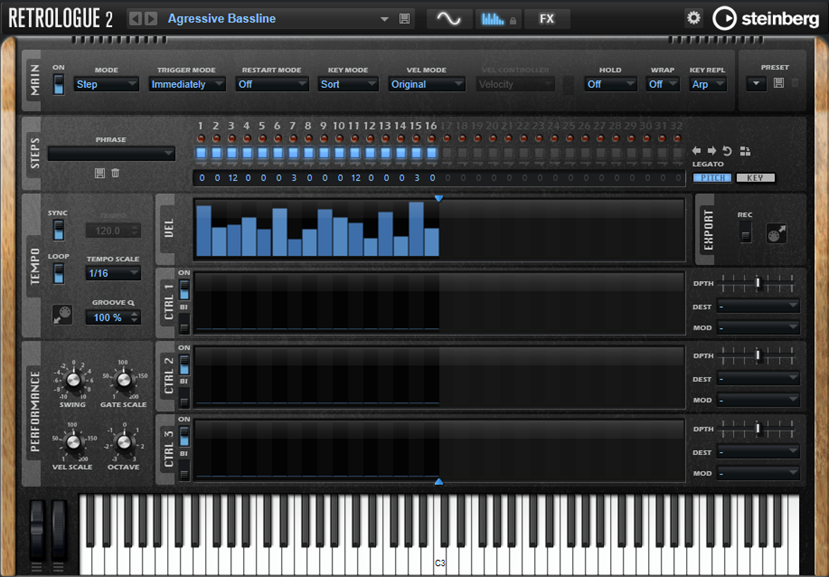Save the current phrase
This screenshot has width=829, height=577.
coord(99,173)
